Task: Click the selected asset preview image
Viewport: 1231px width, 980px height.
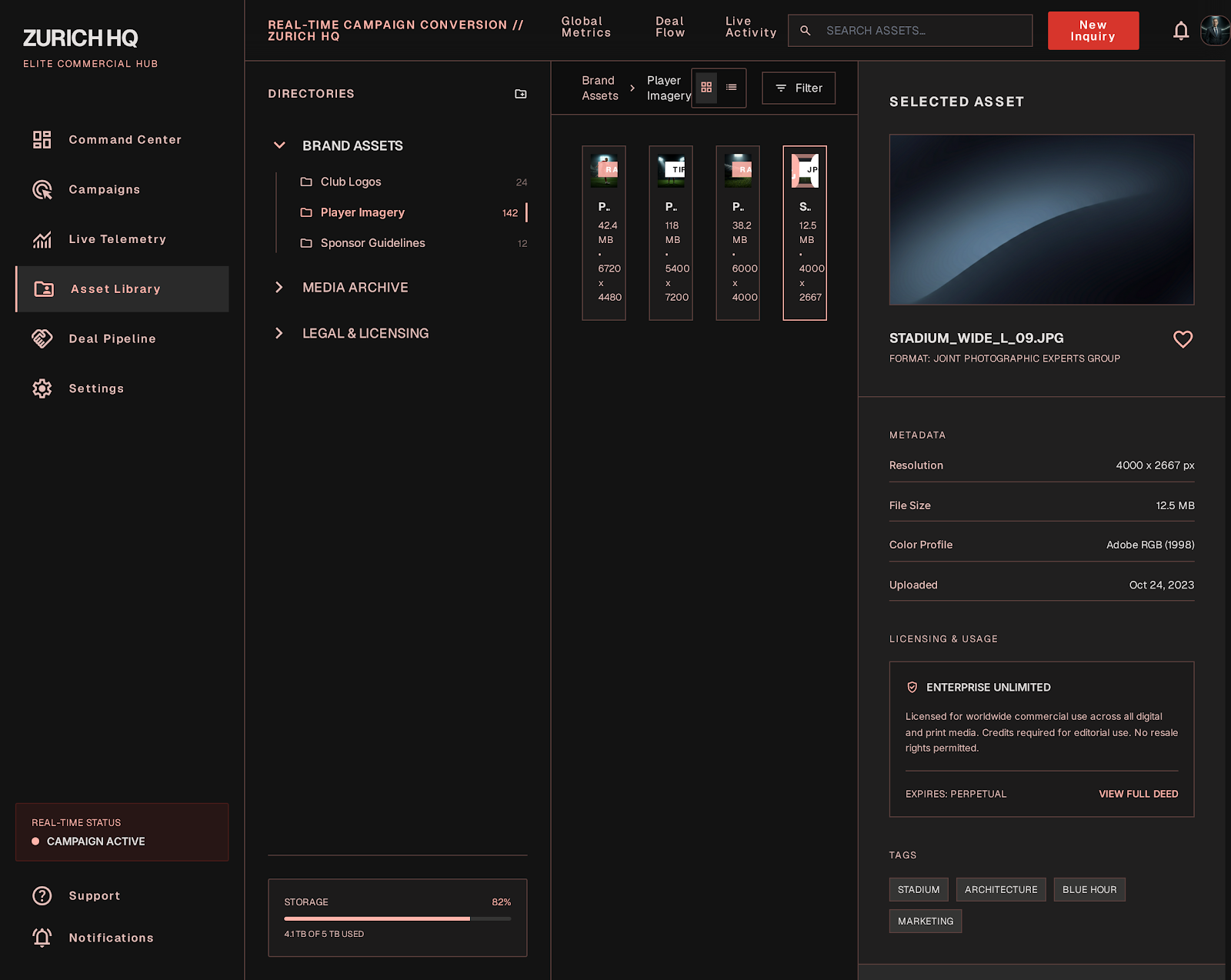Action: tap(1042, 220)
